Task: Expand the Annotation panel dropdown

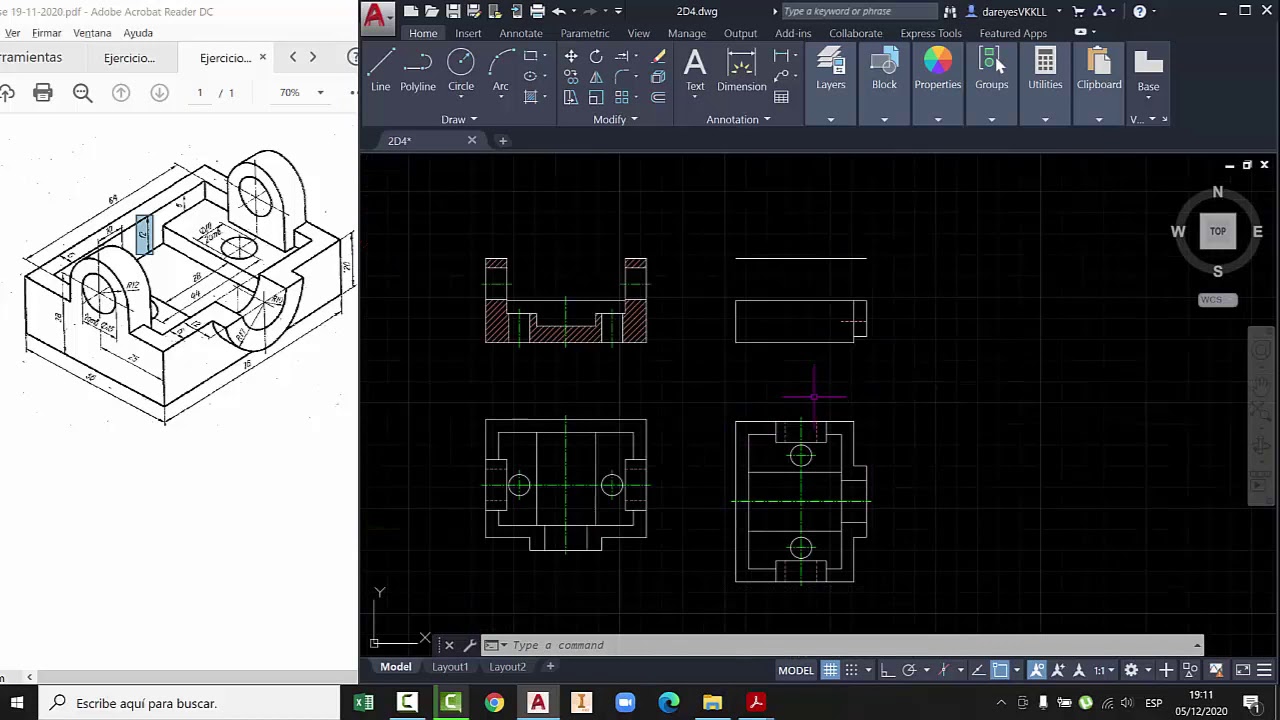Action: pyautogui.click(x=738, y=120)
